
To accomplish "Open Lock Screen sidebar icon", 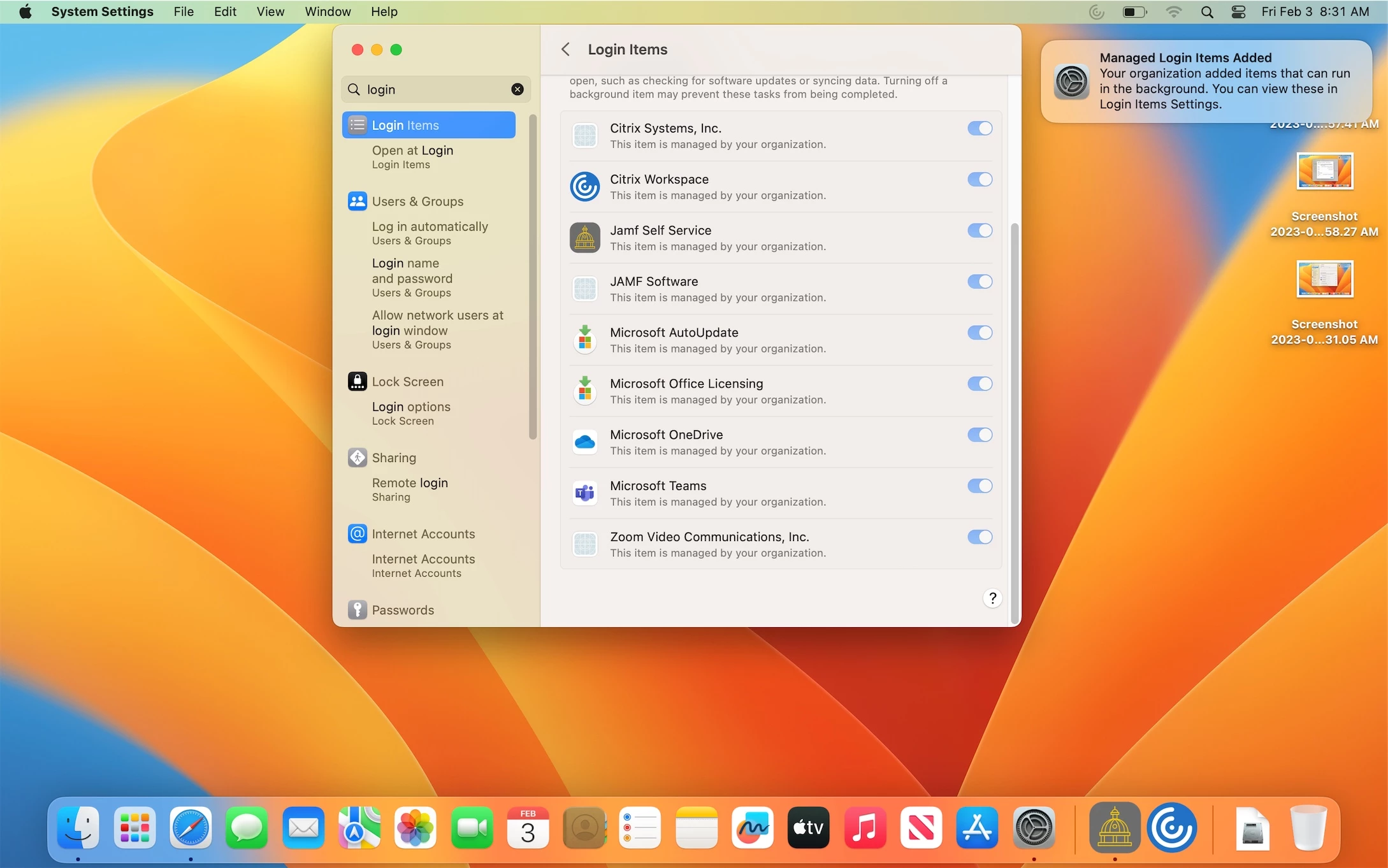I will [357, 382].
